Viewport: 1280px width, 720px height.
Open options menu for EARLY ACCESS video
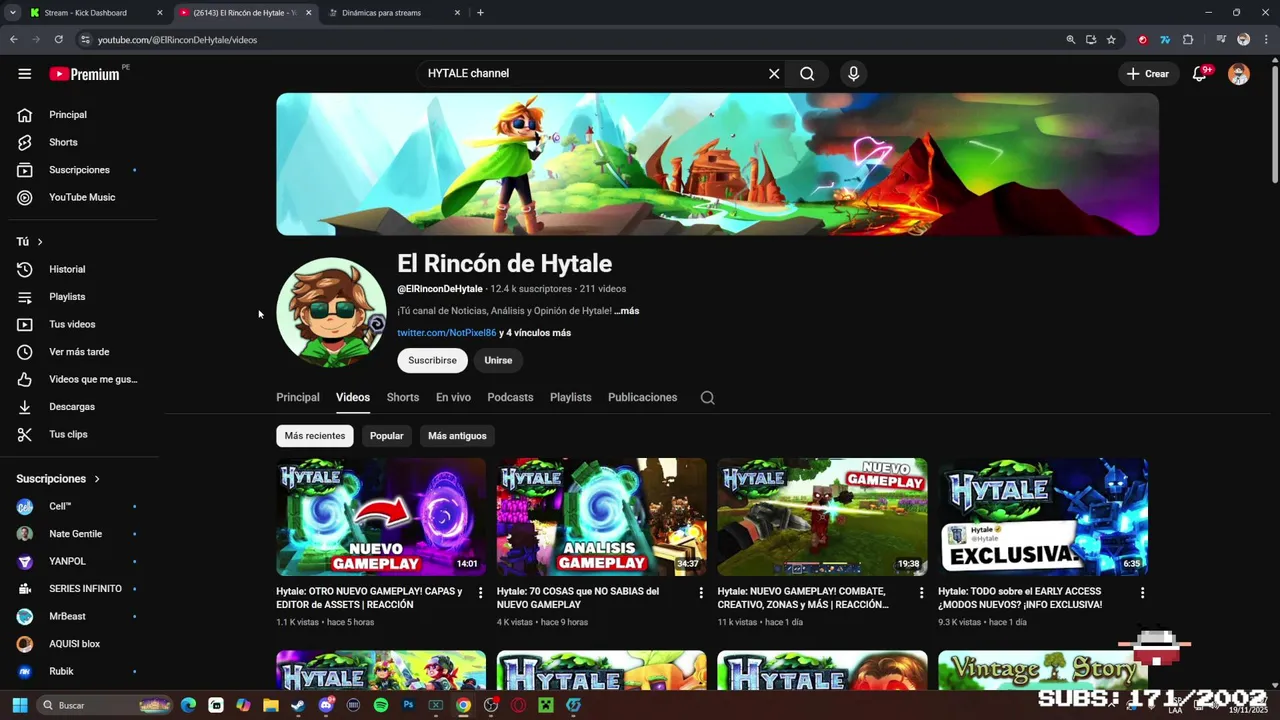tap(1142, 593)
